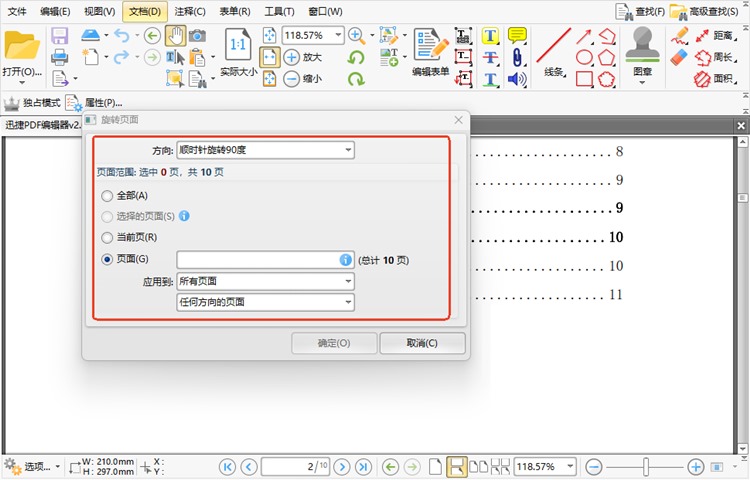The height and width of the screenshot is (480, 750).
Task: Open the toolbar zoom percentage dropdown
Action: point(338,35)
